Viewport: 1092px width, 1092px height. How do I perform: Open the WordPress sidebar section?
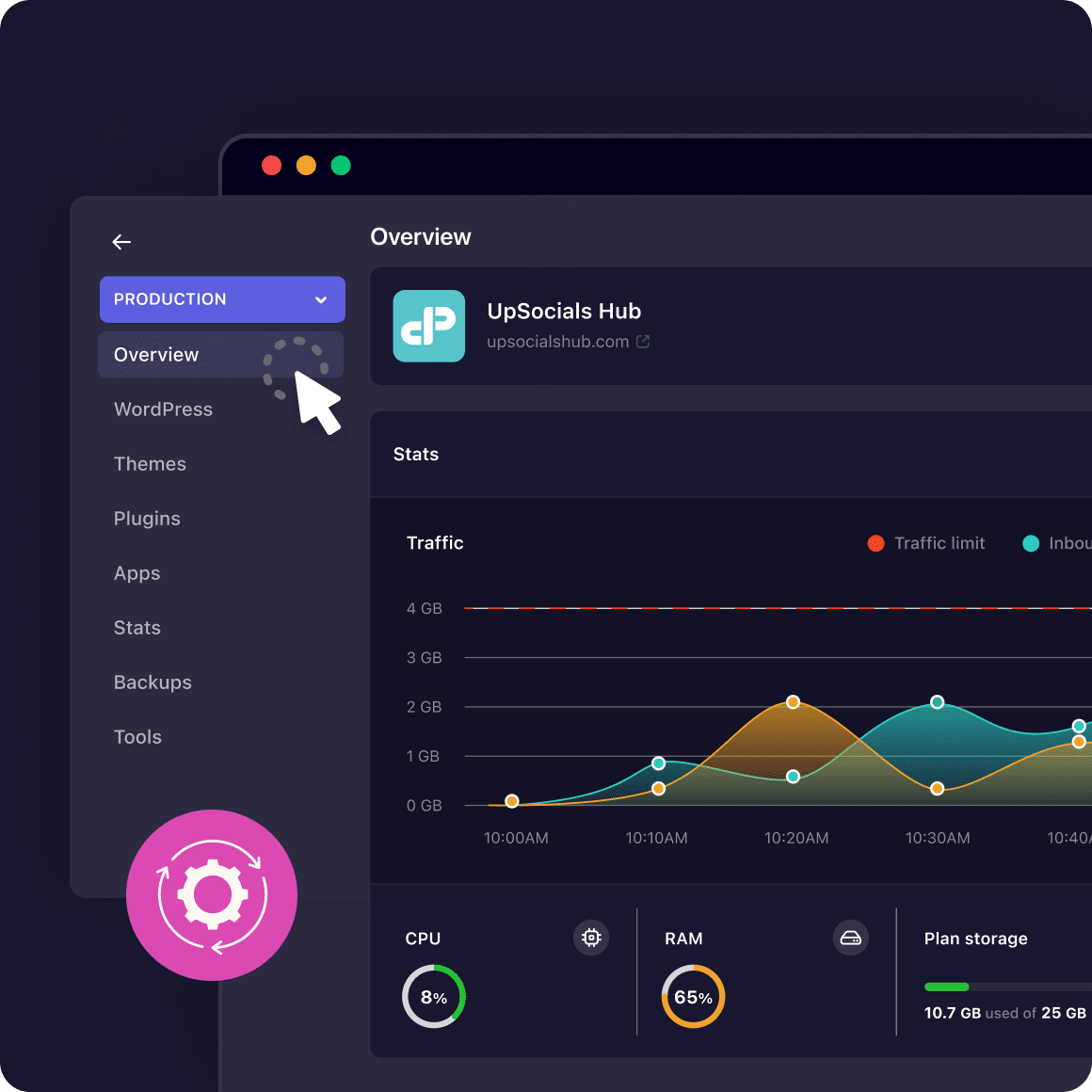coord(163,409)
